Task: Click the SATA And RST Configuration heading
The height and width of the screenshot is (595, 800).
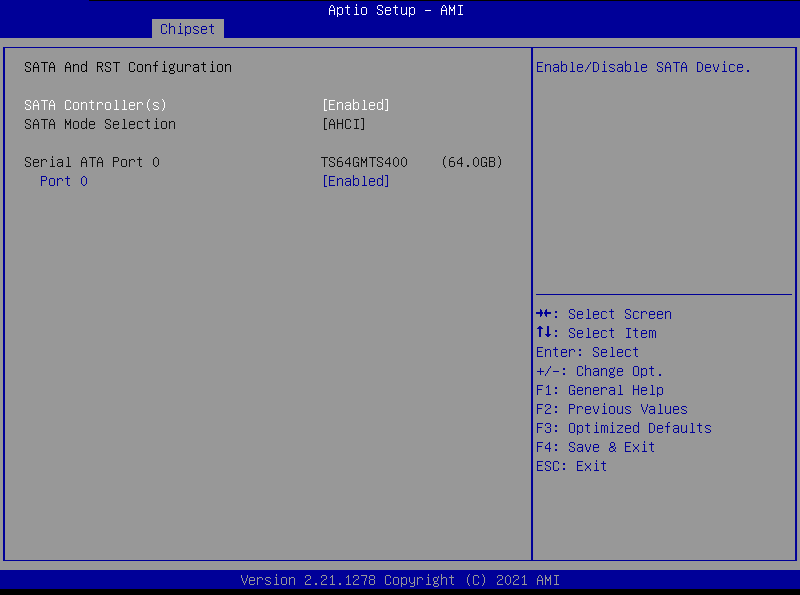Action: (x=128, y=67)
